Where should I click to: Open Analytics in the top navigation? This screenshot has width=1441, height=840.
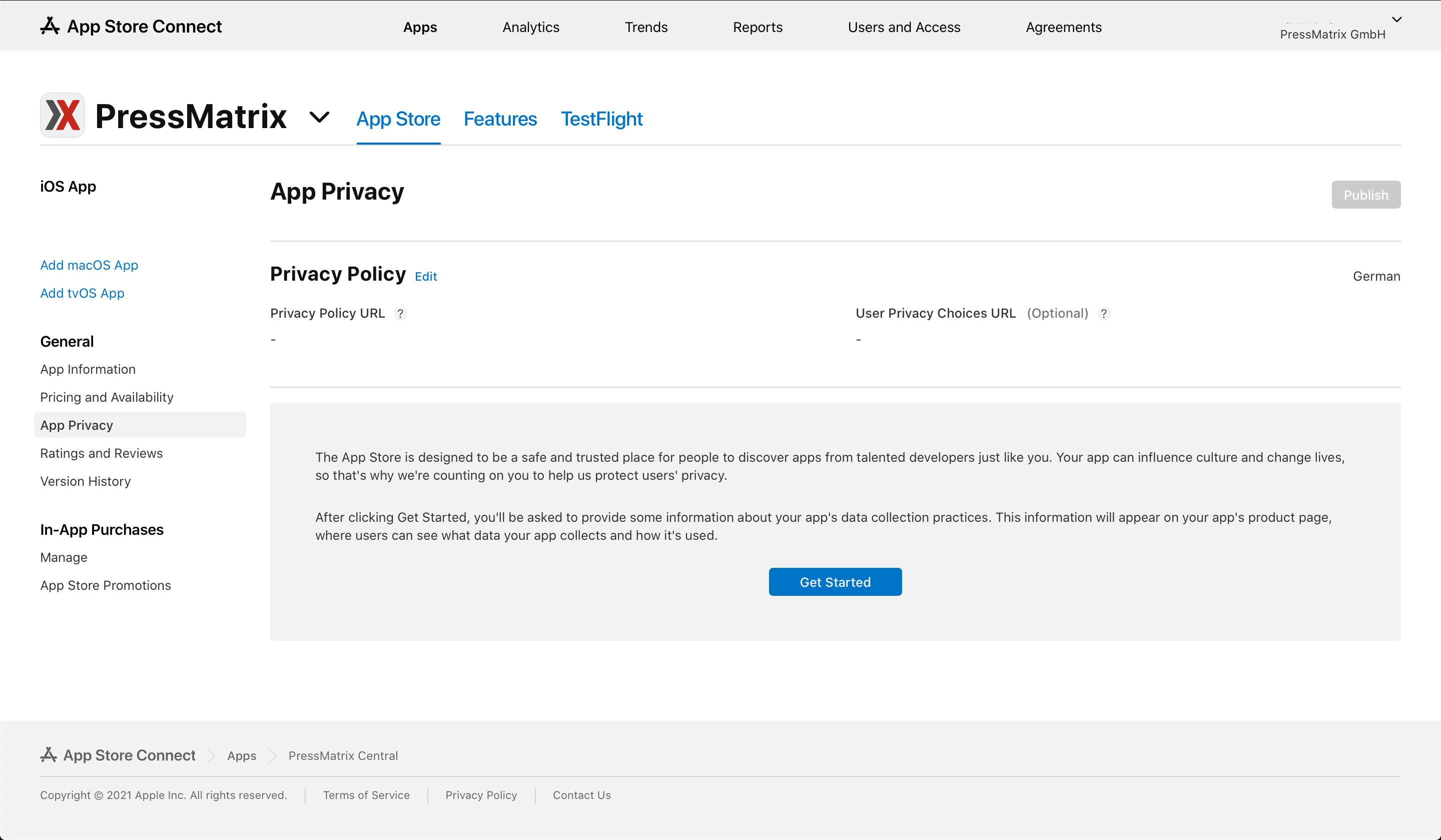tap(531, 27)
